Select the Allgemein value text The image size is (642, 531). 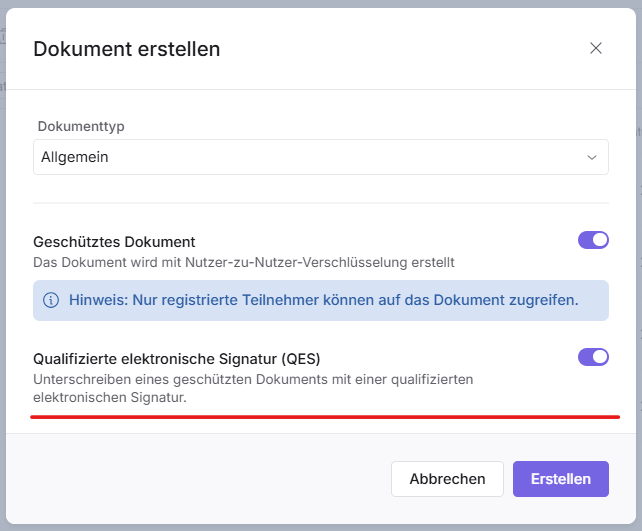75,157
